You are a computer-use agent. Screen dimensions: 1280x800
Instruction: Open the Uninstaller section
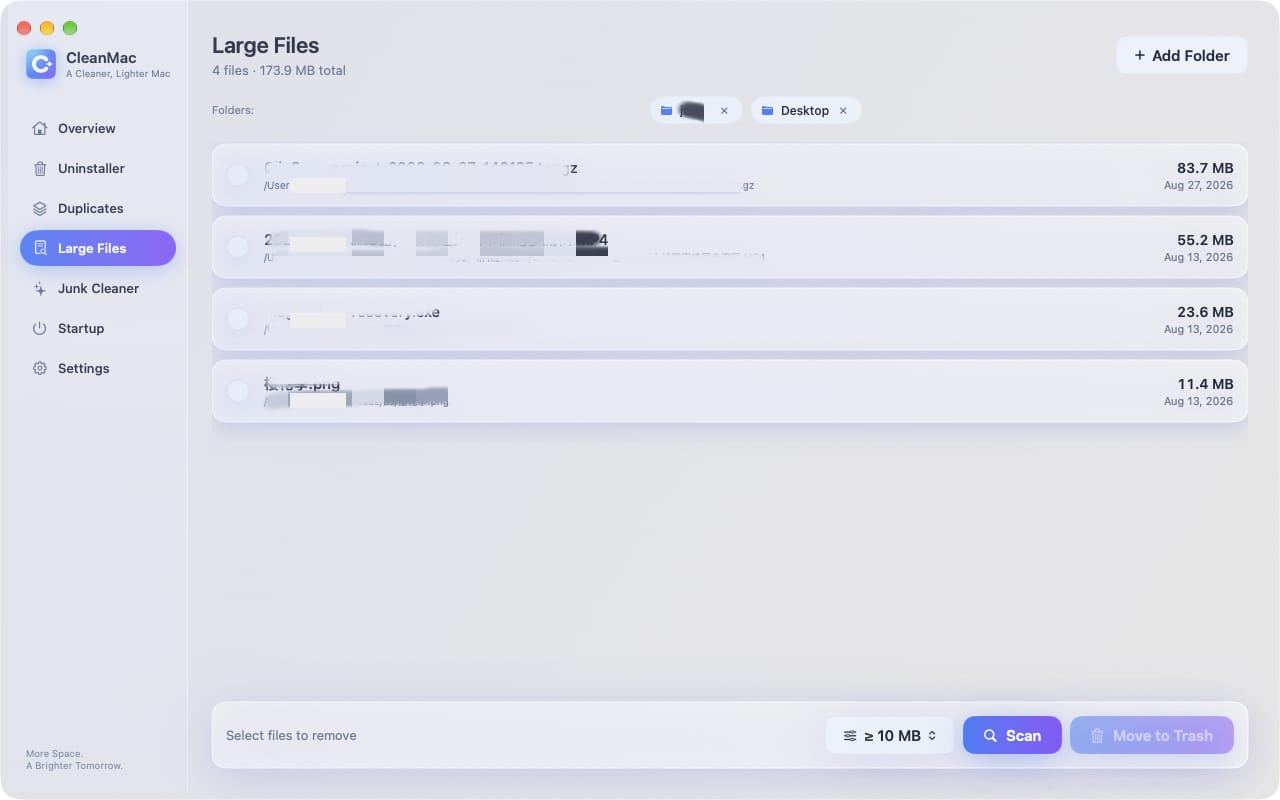[x=98, y=168]
